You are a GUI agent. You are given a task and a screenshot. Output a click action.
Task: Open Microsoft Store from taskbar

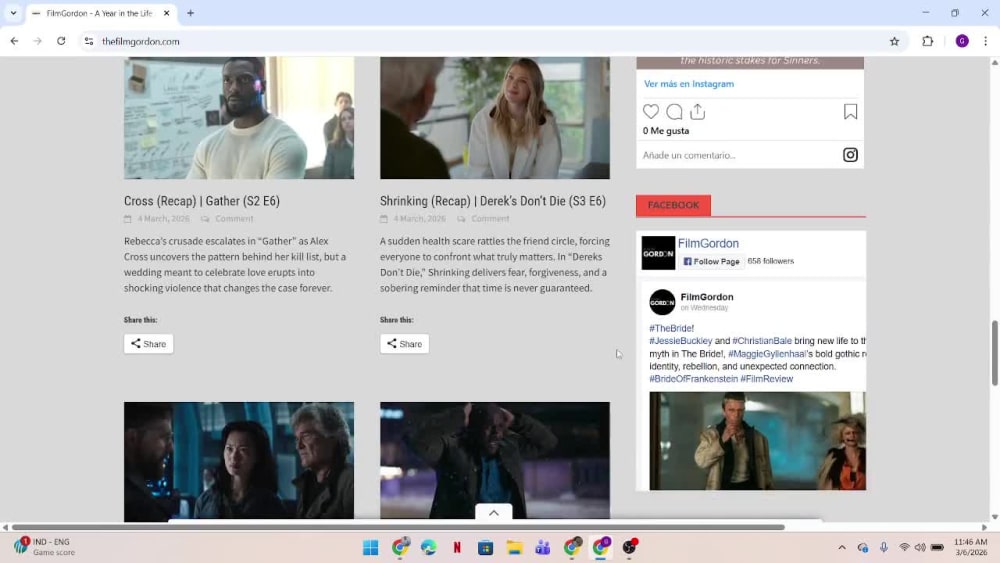coord(485,547)
